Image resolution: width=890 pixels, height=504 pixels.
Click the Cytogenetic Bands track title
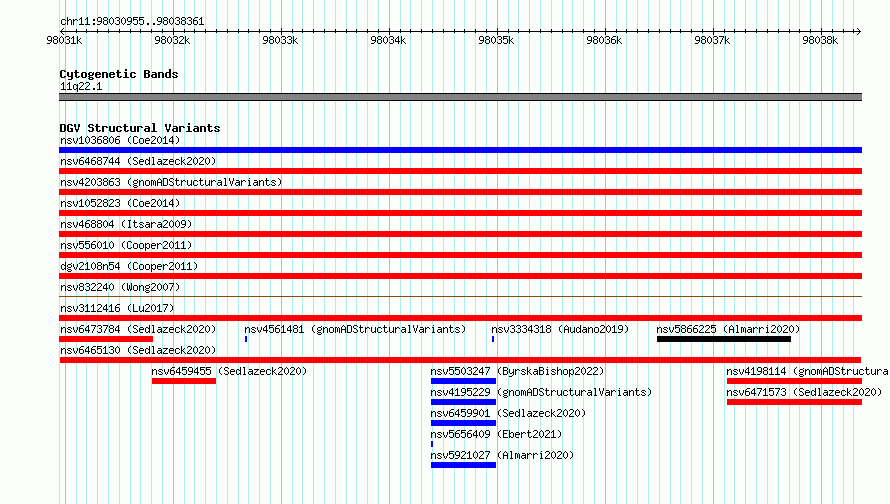119,74
